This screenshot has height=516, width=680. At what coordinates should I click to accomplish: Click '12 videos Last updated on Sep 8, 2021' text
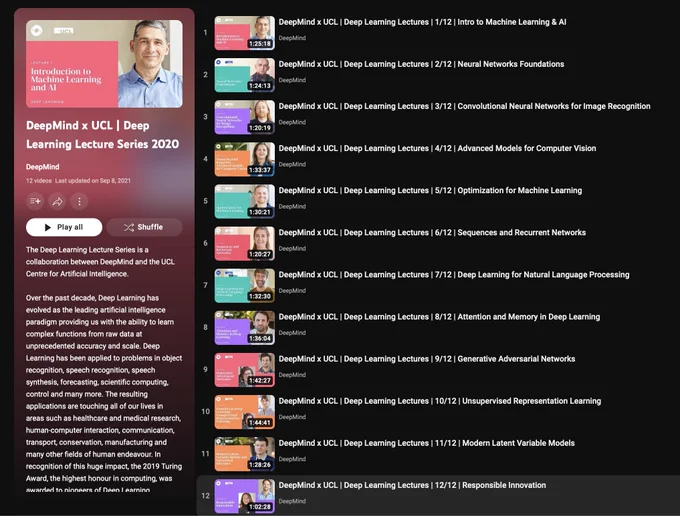pyautogui.click(x=78, y=181)
